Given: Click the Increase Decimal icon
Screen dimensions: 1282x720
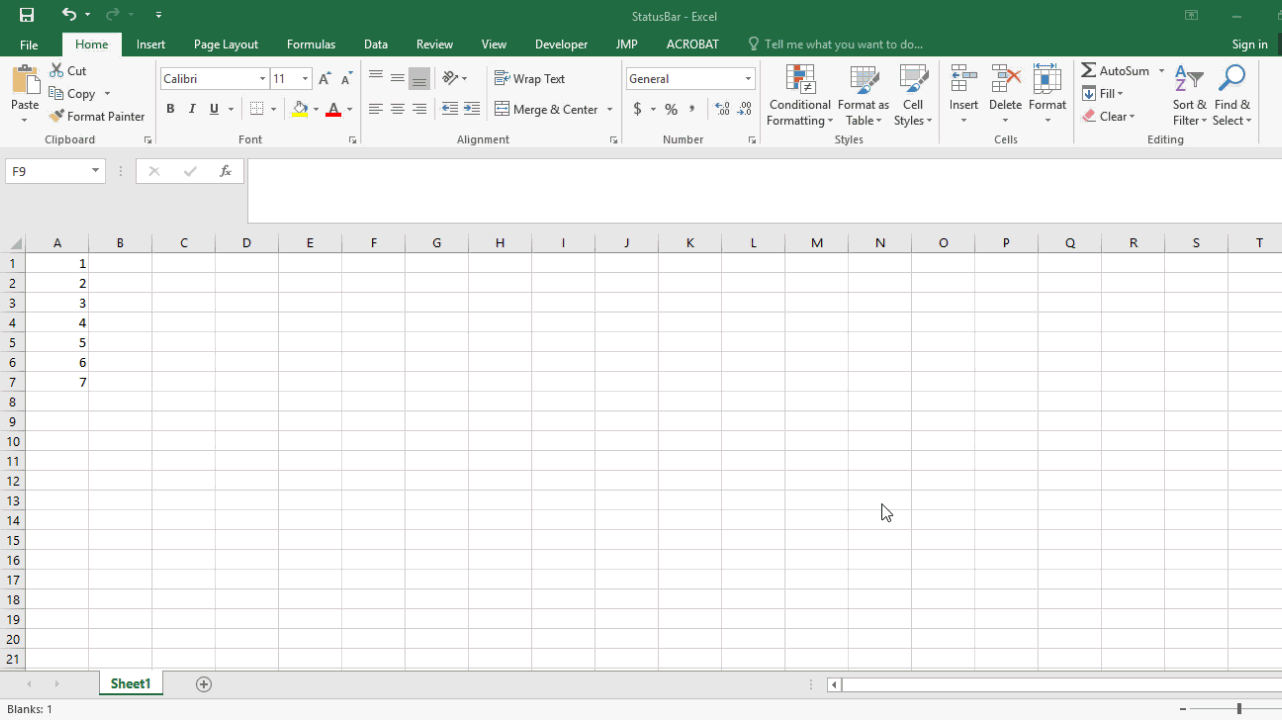Looking at the screenshot, I should point(723,109).
